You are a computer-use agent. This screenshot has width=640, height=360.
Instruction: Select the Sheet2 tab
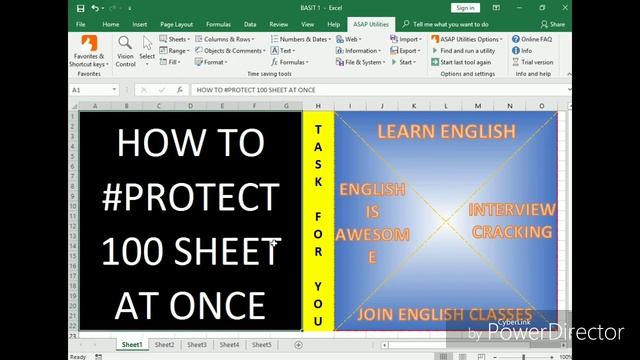coord(164,345)
